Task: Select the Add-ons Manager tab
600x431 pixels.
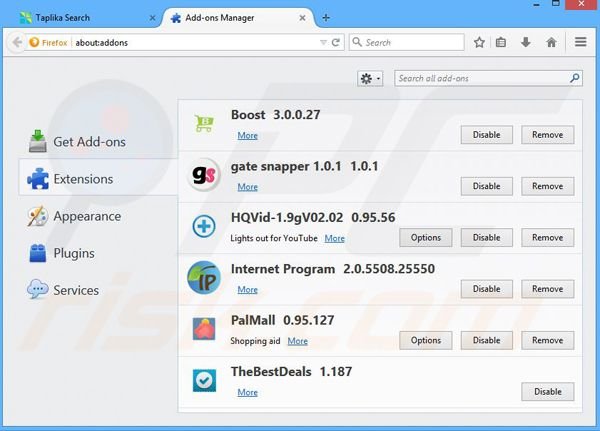Action: pos(239,18)
